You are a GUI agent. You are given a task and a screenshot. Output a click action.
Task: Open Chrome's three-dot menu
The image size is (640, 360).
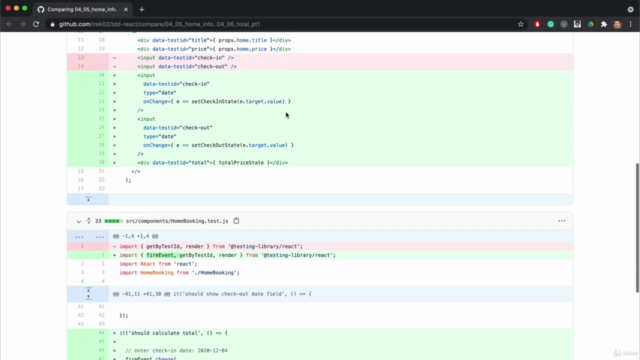point(631,24)
